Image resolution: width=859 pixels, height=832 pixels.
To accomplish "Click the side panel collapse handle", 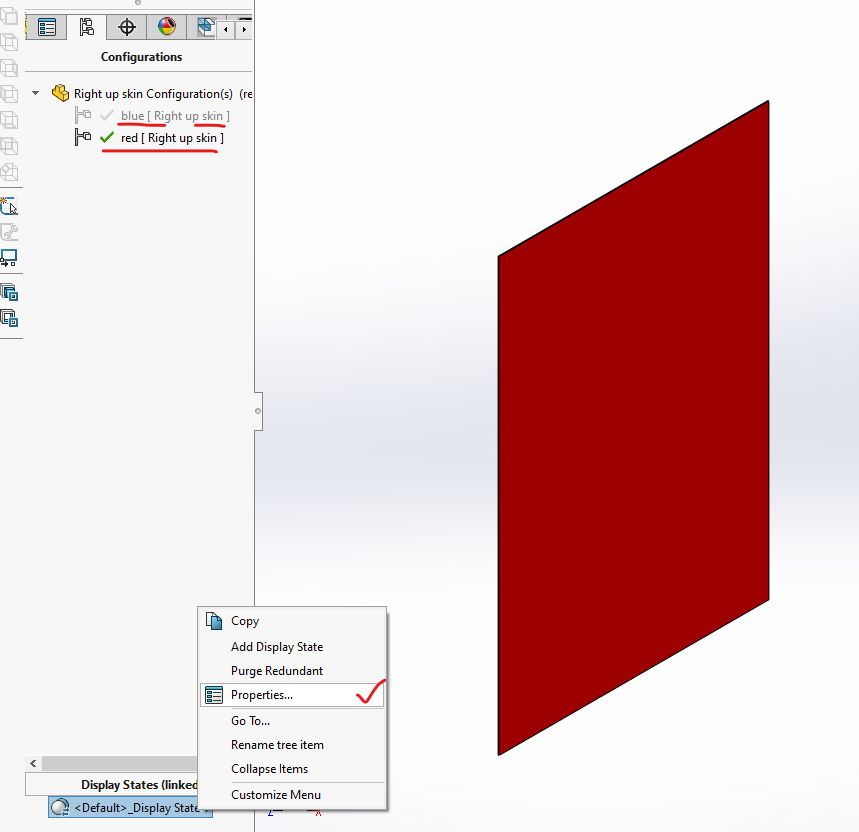I will point(258,411).
